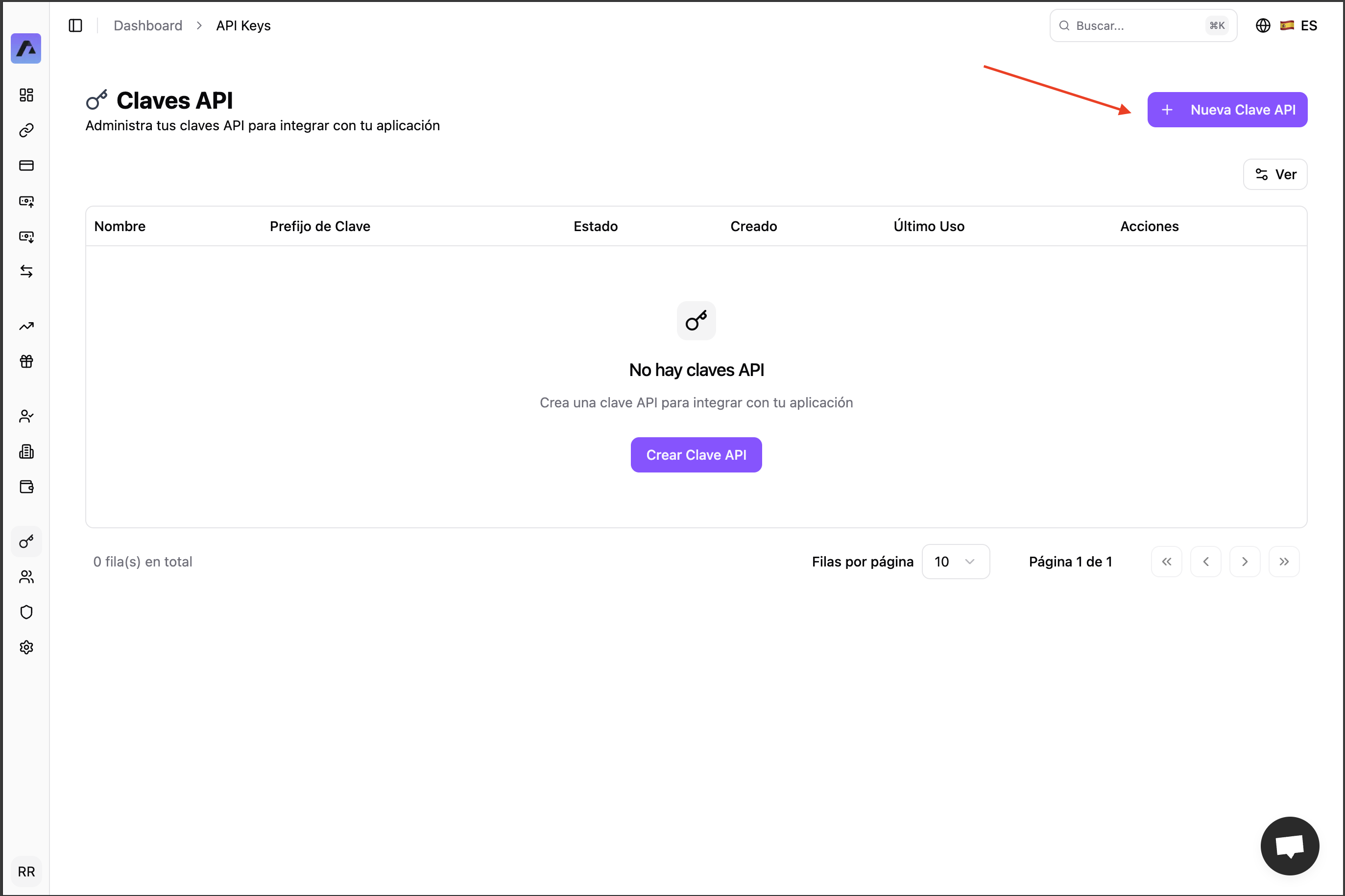Click Último Uso column header

[929, 226]
